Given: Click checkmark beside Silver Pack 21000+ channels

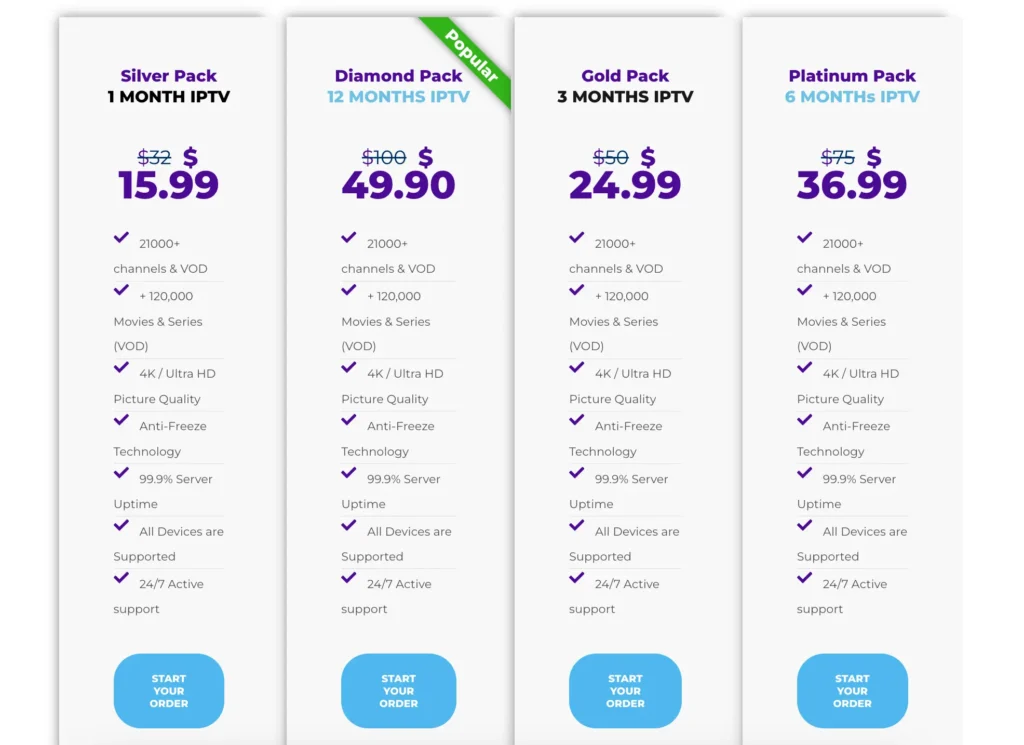Looking at the screenshot, I should [121, 237].
